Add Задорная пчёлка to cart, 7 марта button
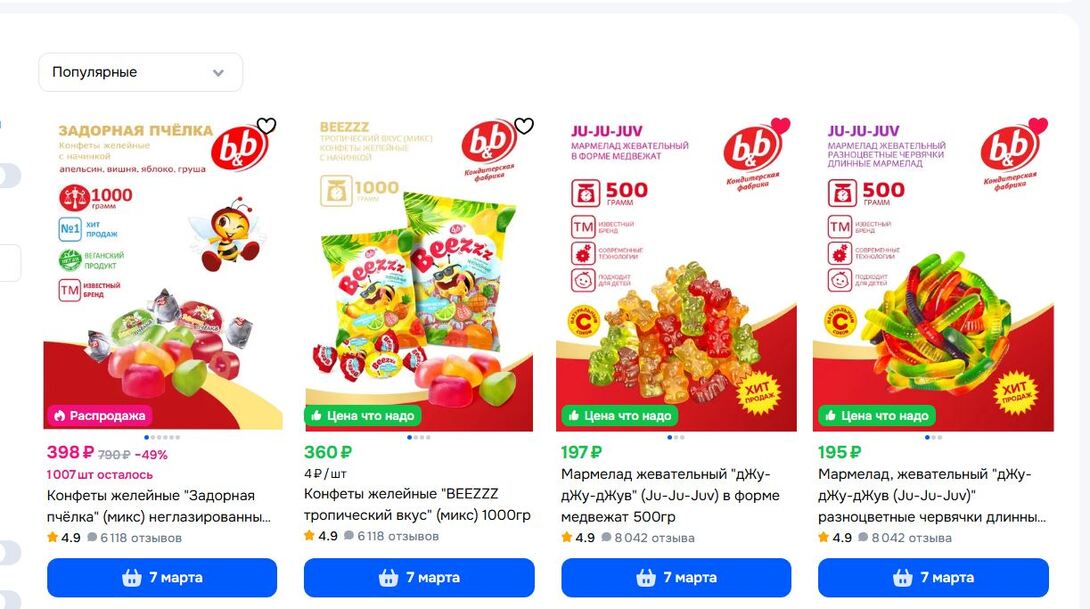The height and width of the screenshot is (609, 1090). pyautogui.click(x=162, y=578)
